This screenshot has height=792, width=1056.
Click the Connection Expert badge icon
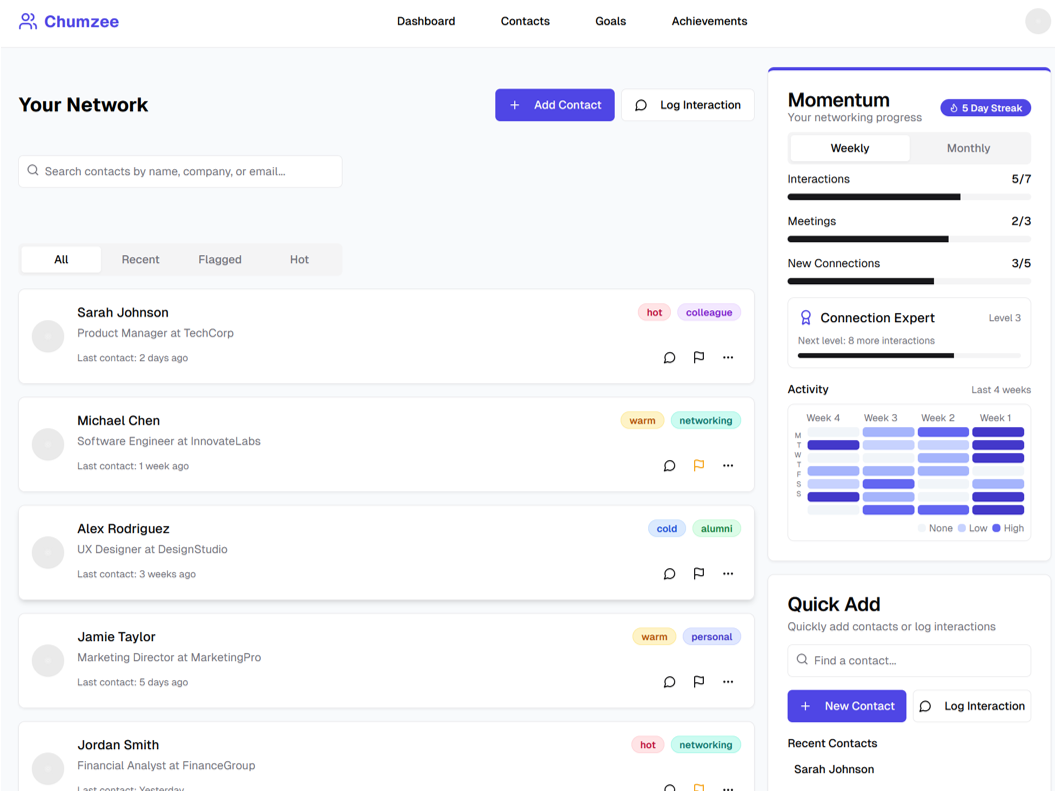pyautogui.click(x=806, y=318)
